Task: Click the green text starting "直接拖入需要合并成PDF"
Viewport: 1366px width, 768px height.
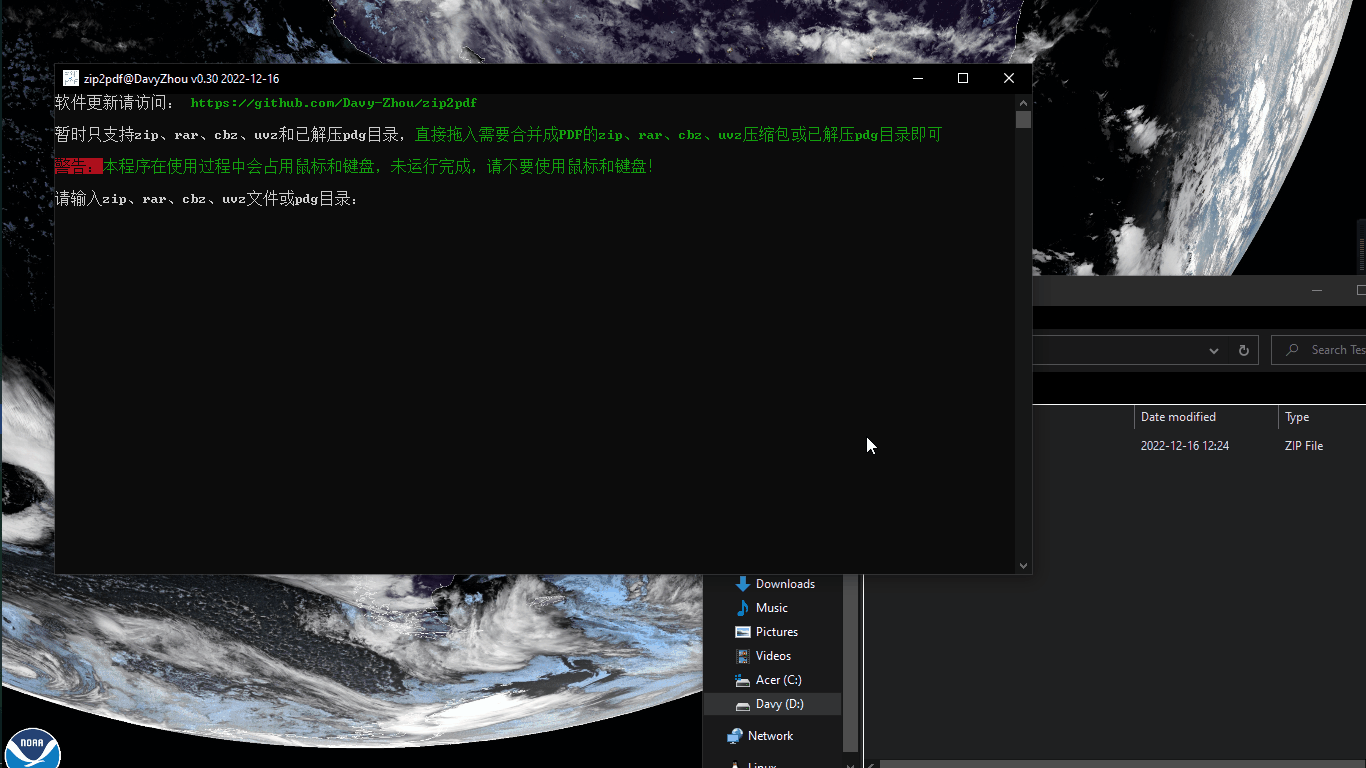Action: pyautogui.click(x=678, y=134)
